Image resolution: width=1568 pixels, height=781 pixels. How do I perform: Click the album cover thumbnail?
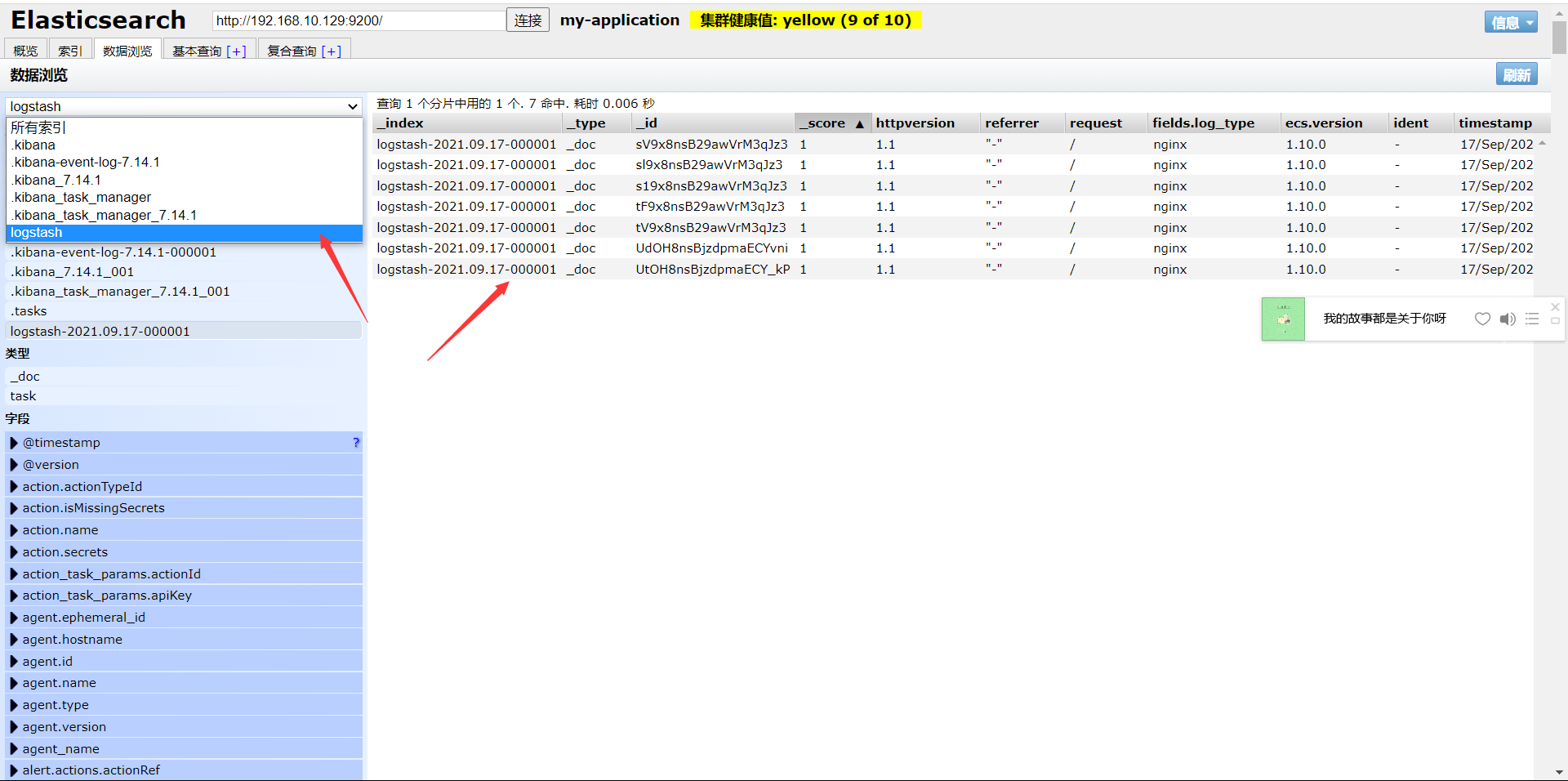pos(1283,319)
